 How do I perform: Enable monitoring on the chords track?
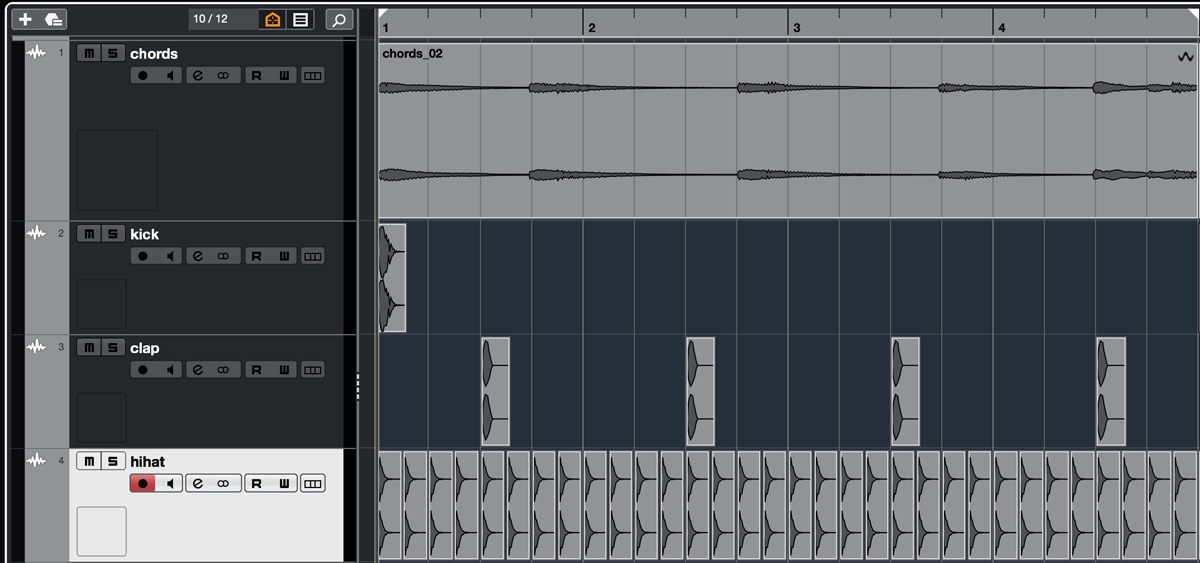(x=169, y=75)
